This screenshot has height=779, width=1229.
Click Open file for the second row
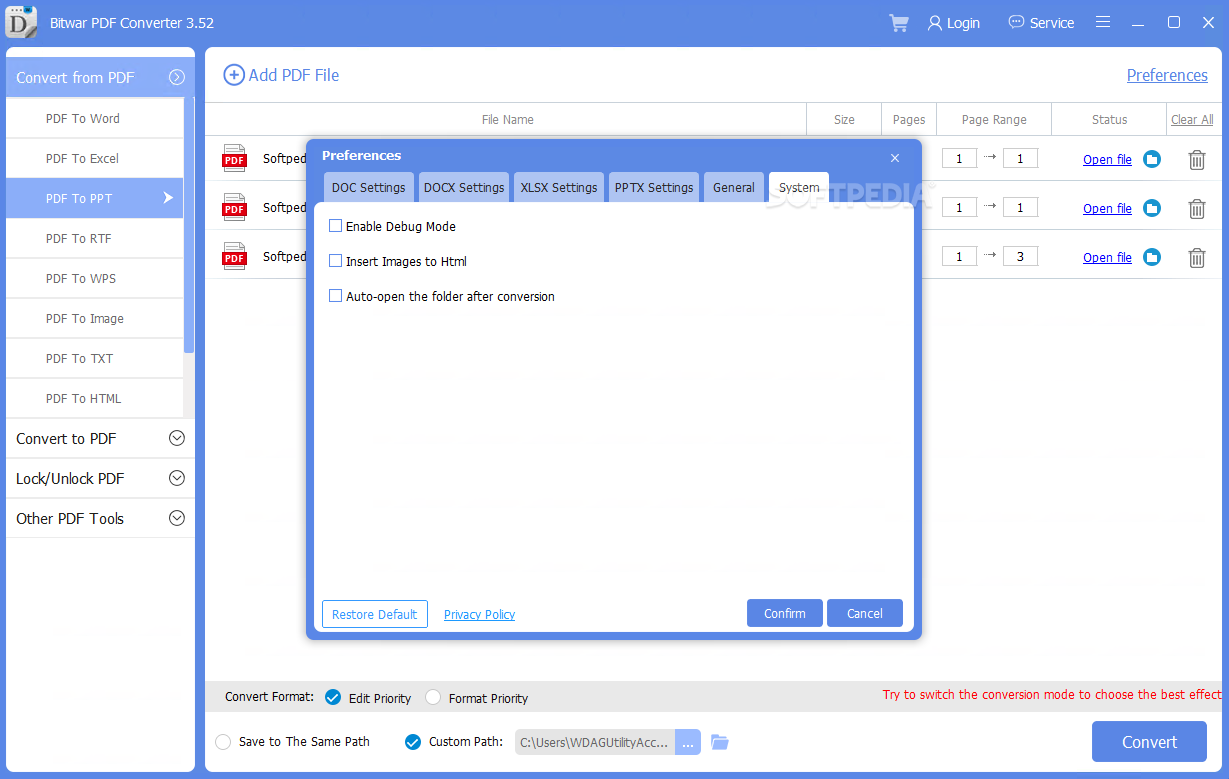[1107, 208]
